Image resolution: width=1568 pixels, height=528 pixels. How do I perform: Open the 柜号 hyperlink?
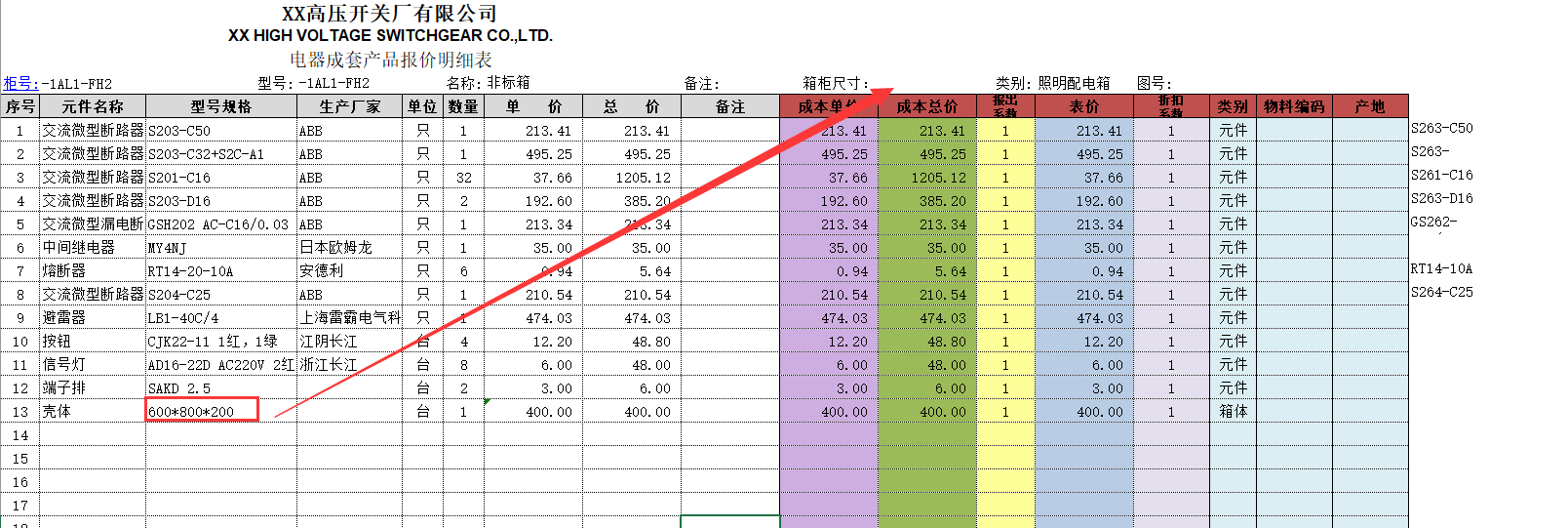click(x=20, y=84)
